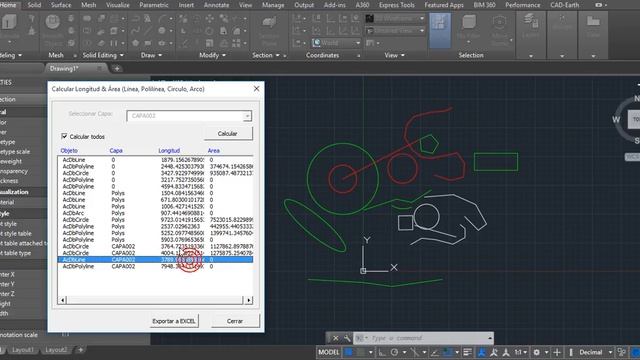Viewport: 640px width, 360px height.
Task: Click the solid union icon in Solid Editing
Action: point(87,18)
